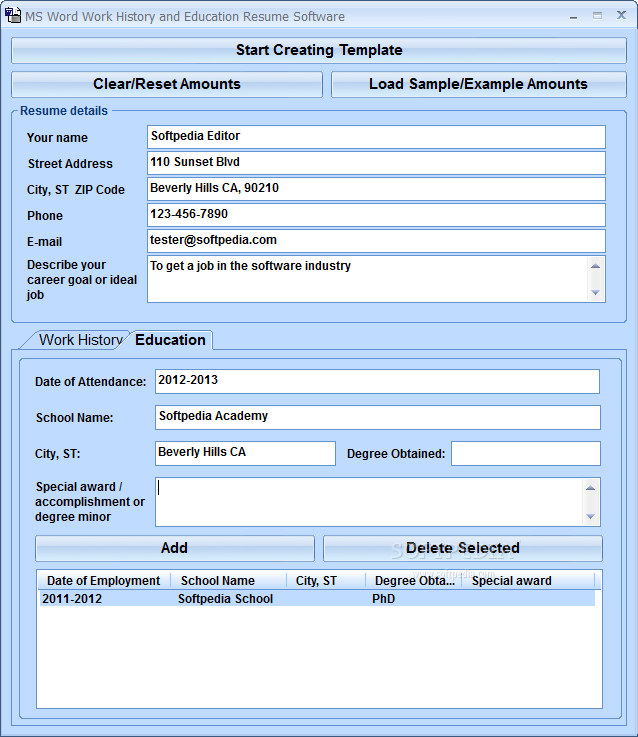Viewport: 638px width, 737px height.
Task: Click Clear/Reset Amounts button
Action: pos(167,84)
